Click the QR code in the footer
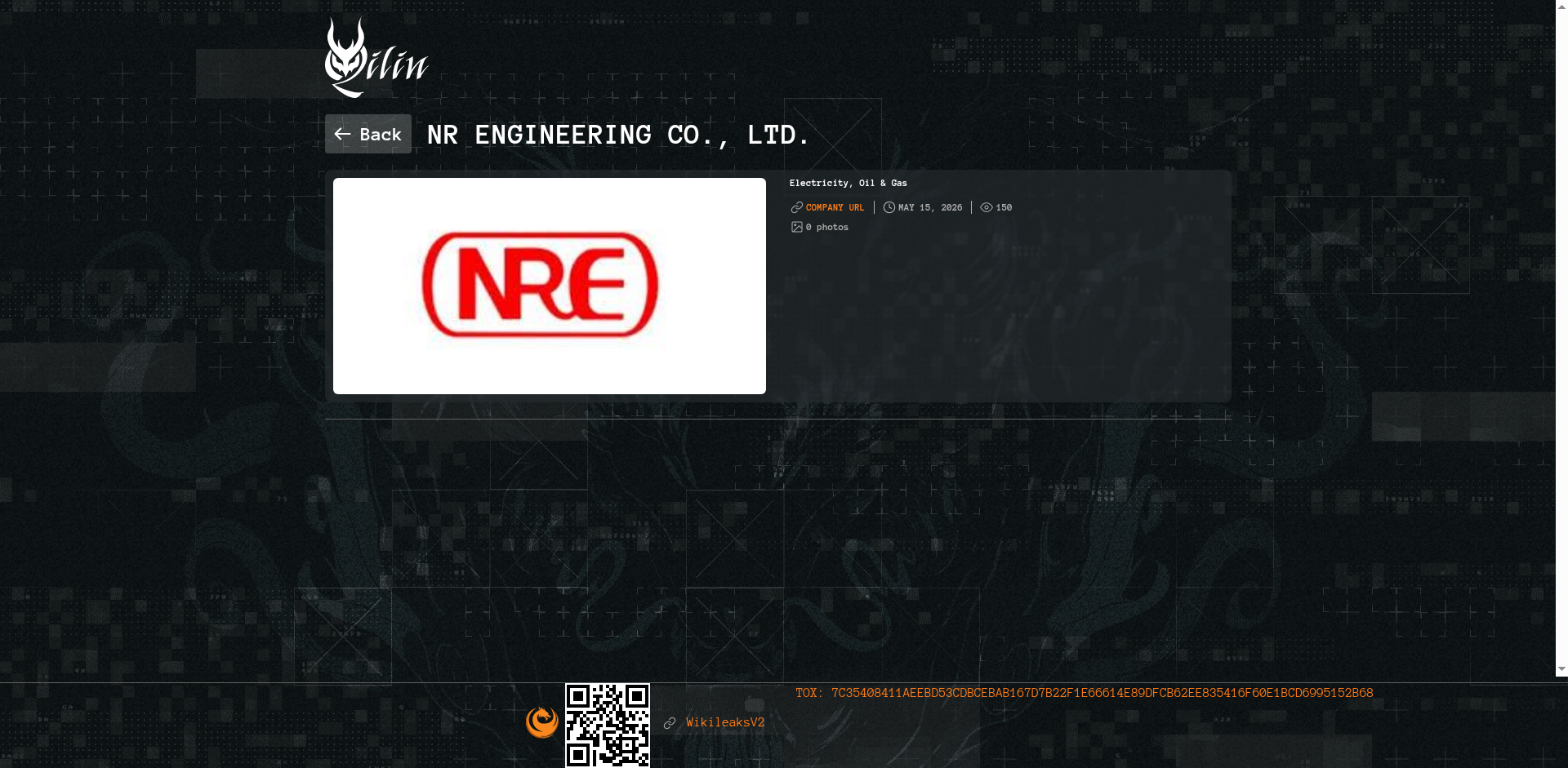 click(608, 726)
